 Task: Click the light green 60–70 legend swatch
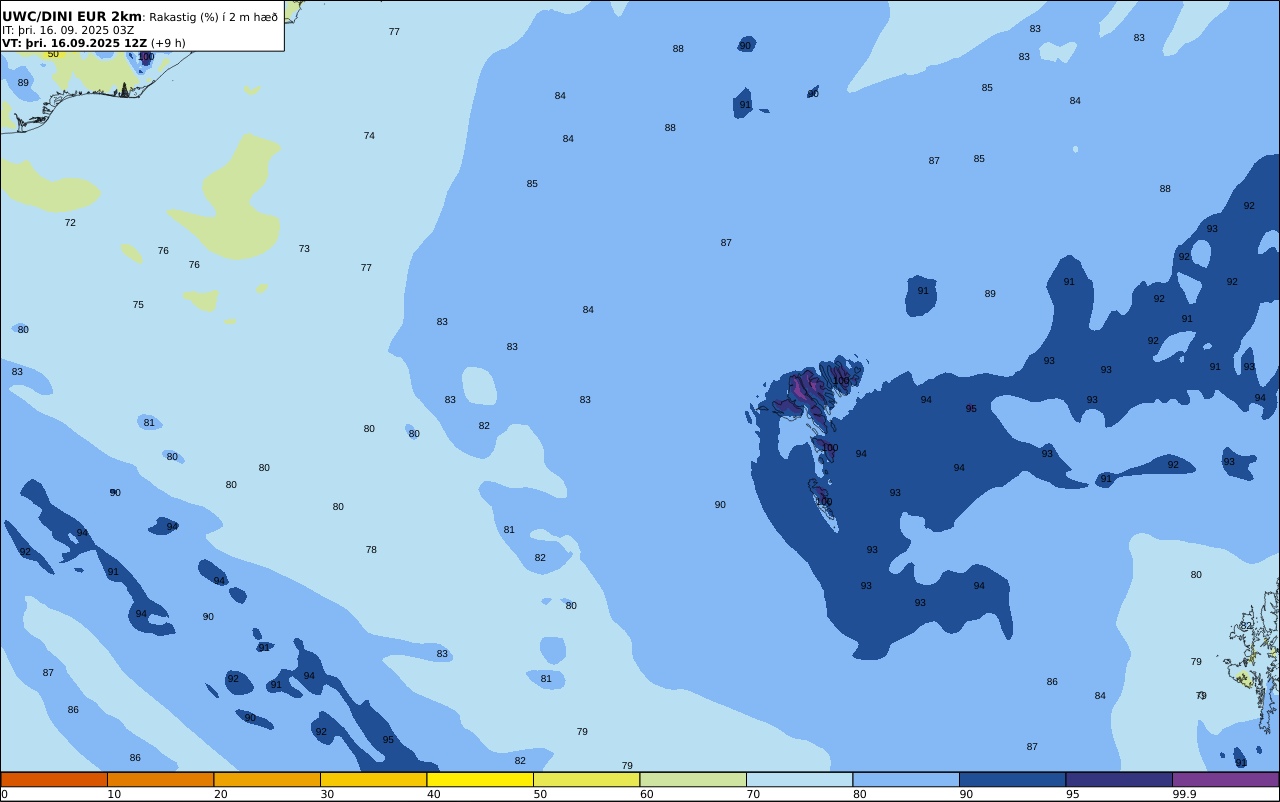[693, 779]
